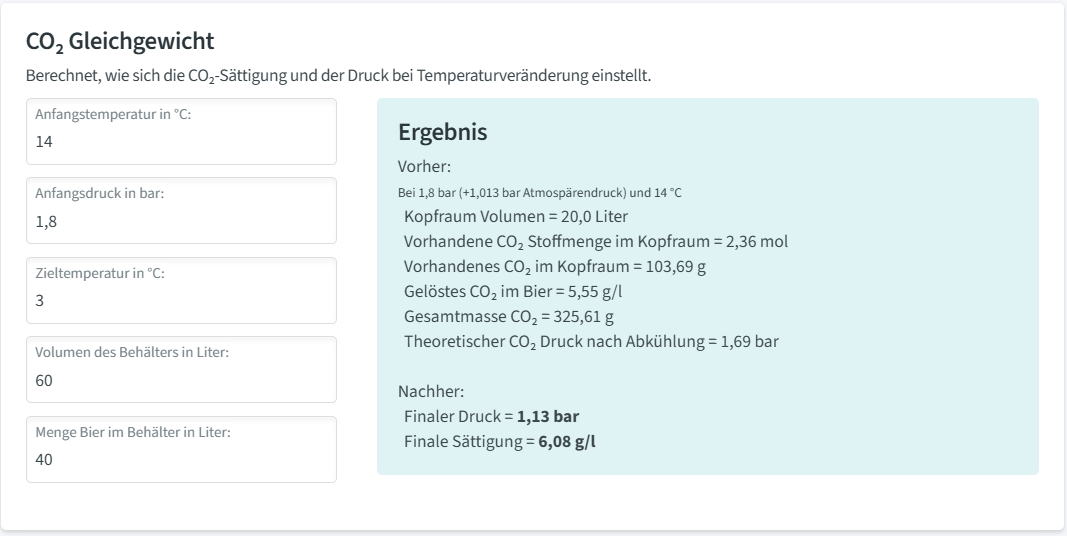The width and height of the screenshot is (1067, 536).
Task: Click the Nachher: label
Action: [x=431, y=391]
